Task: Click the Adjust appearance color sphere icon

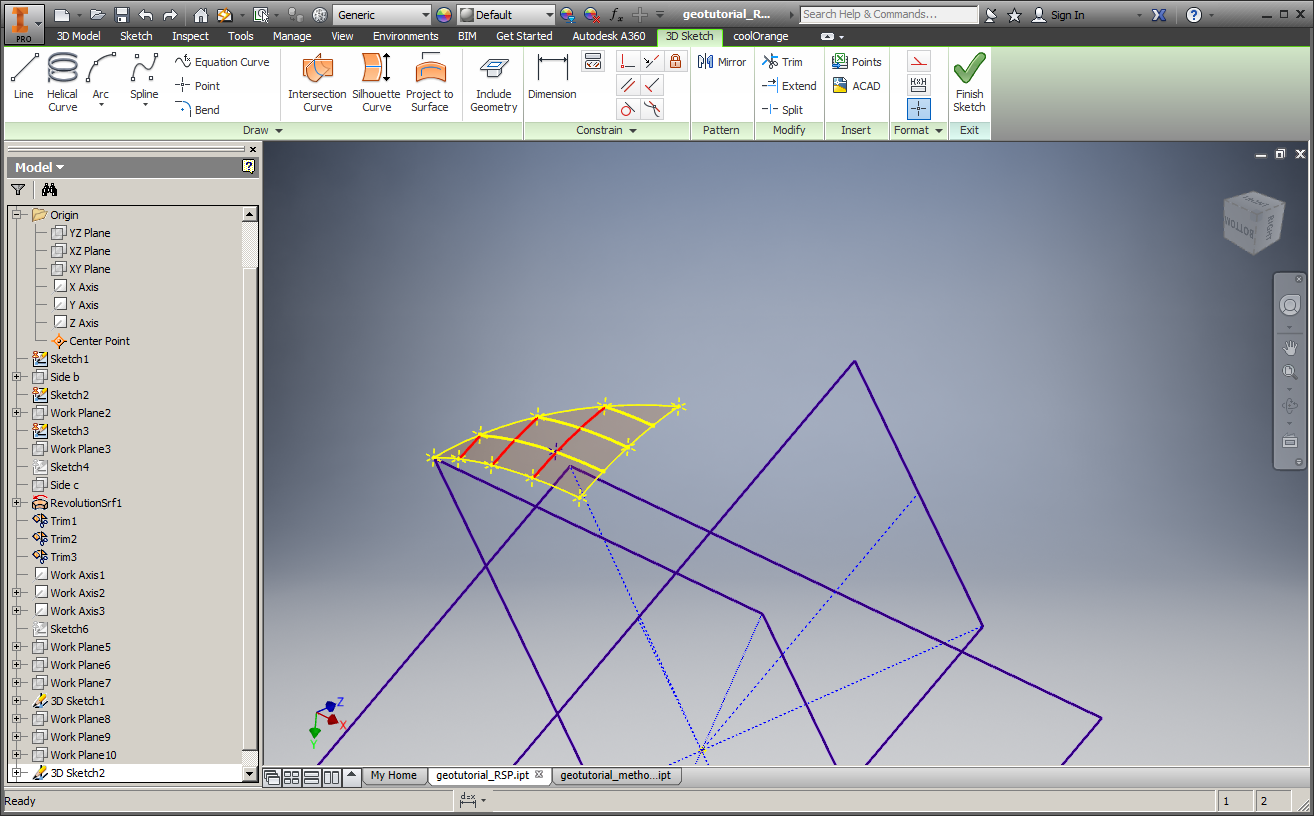Action: [567, 15]
